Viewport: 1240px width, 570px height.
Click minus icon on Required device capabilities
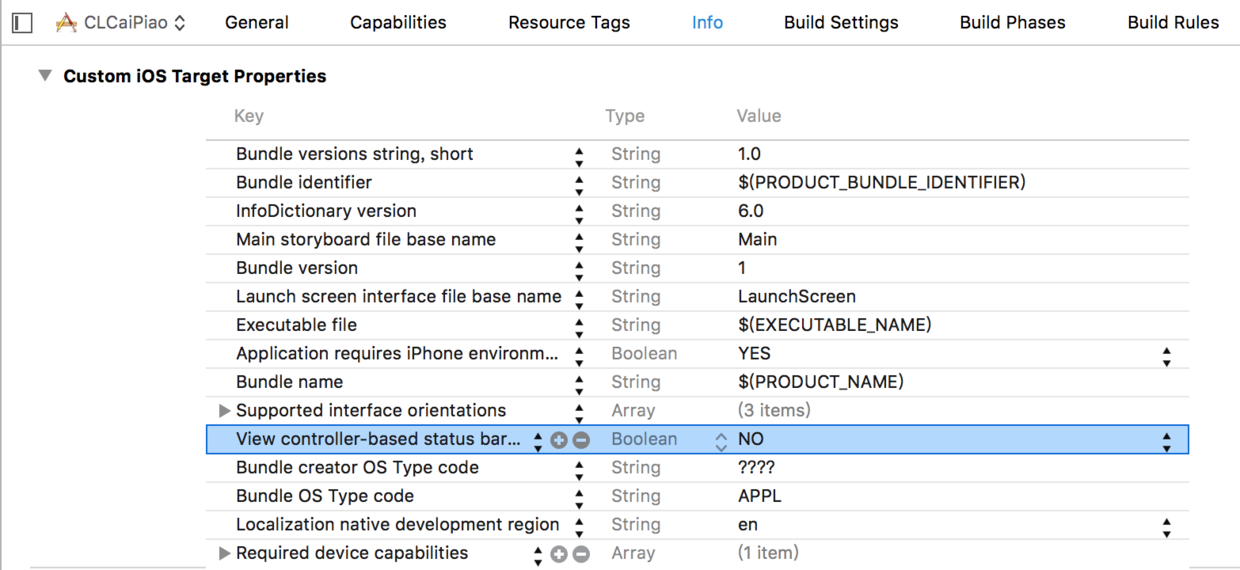[581, 554]
